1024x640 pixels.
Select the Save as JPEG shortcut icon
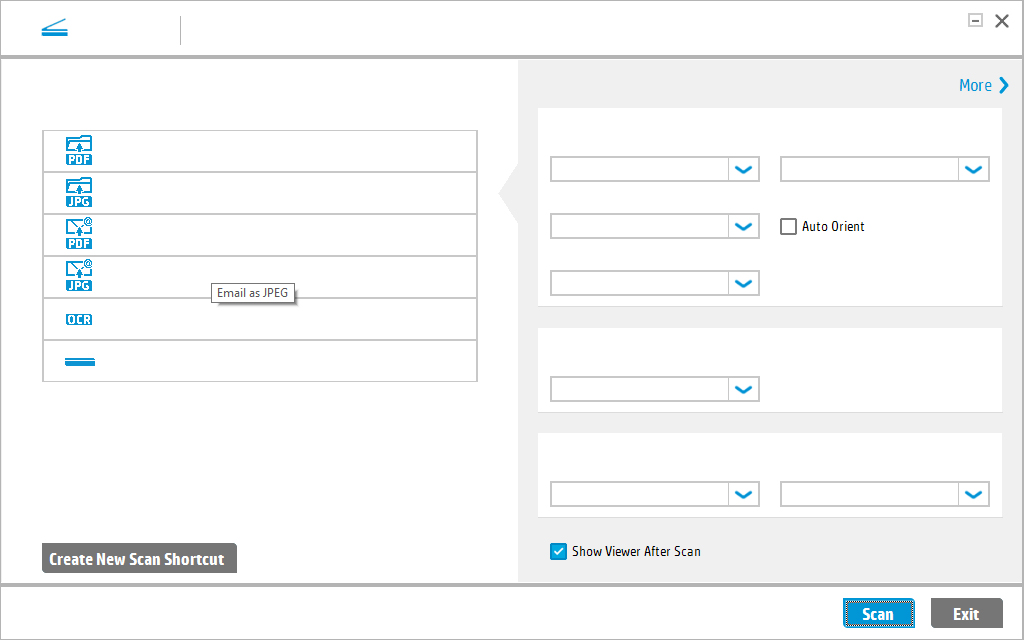pos(79,192)
